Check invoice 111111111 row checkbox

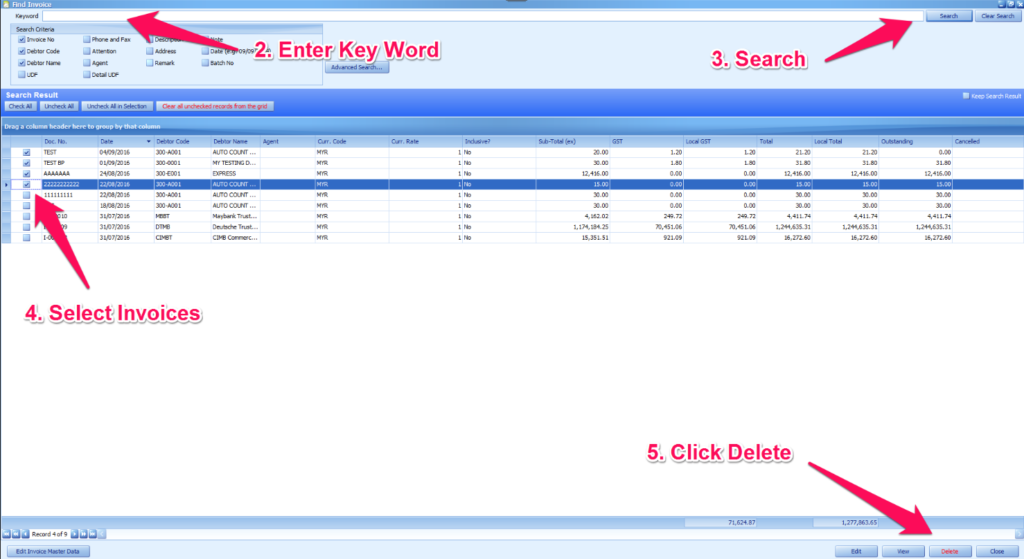click(x=27, y=195)
